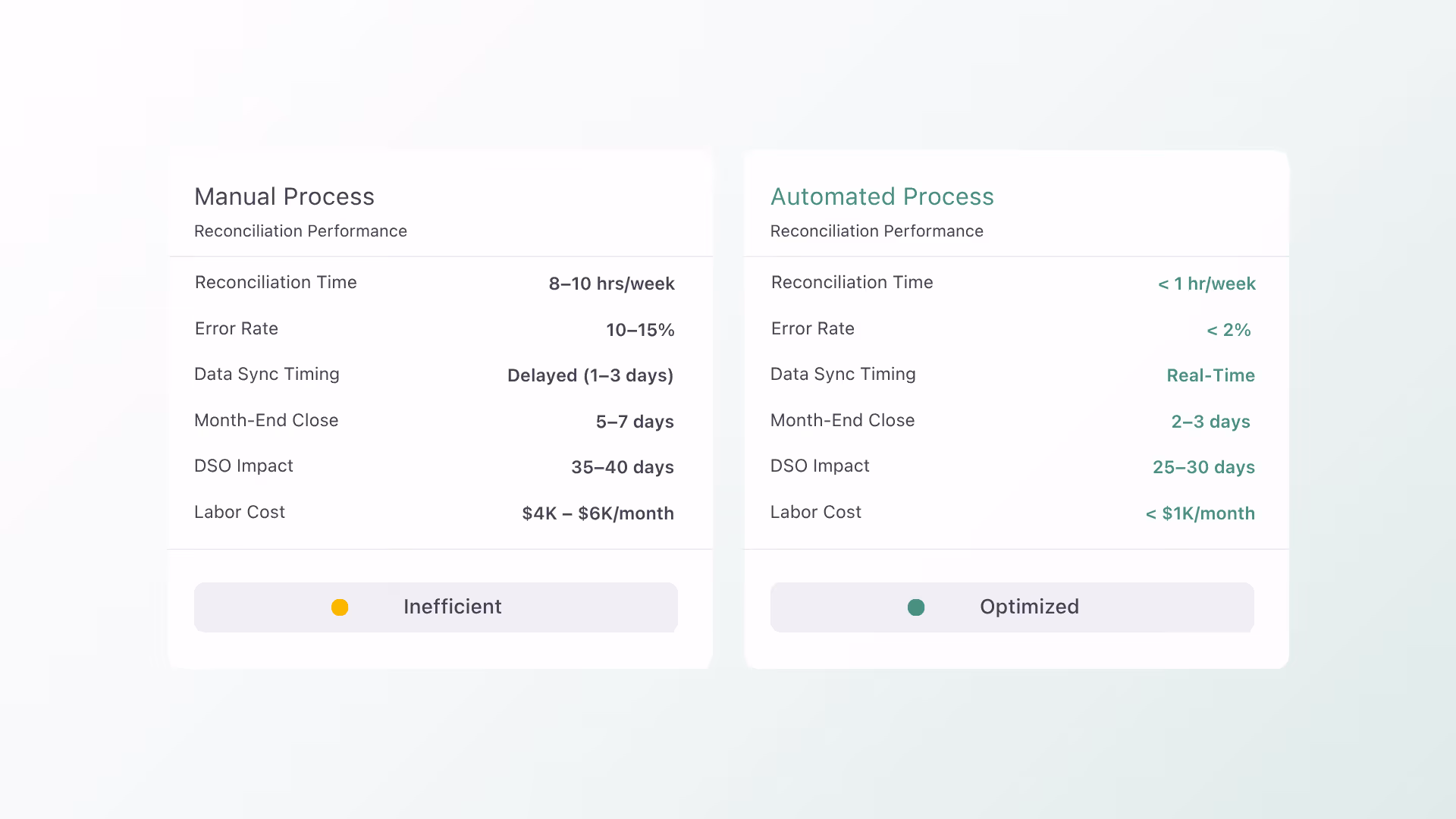Click the 8–10 hrs/week value

point(611,284)
